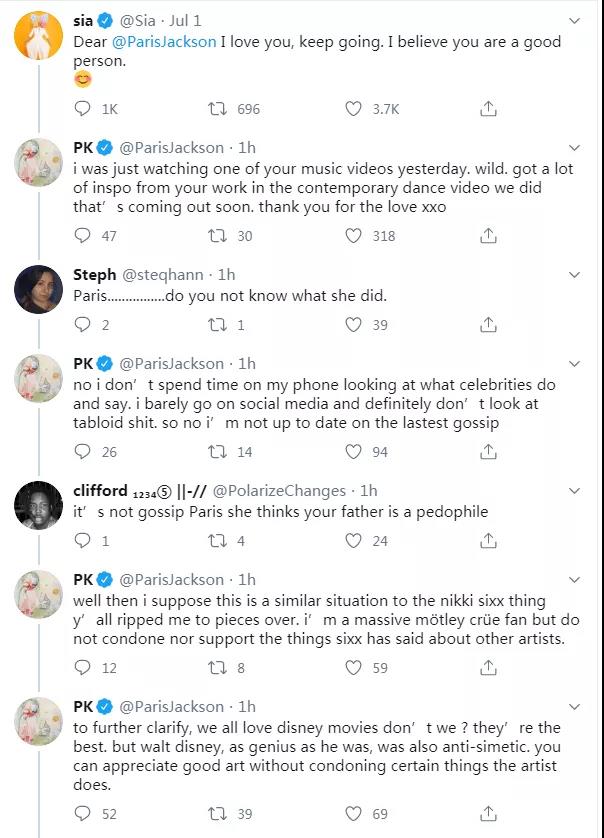604x838 pixels.
Task: Reply to Sia's tweet
Action: (x=83, y=108)
